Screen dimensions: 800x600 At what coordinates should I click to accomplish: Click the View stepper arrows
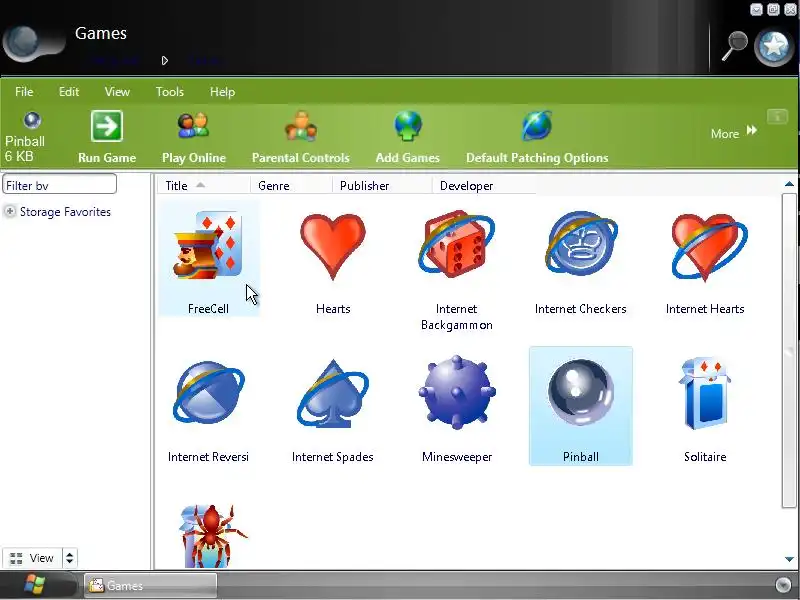click(x=69, y=558)
